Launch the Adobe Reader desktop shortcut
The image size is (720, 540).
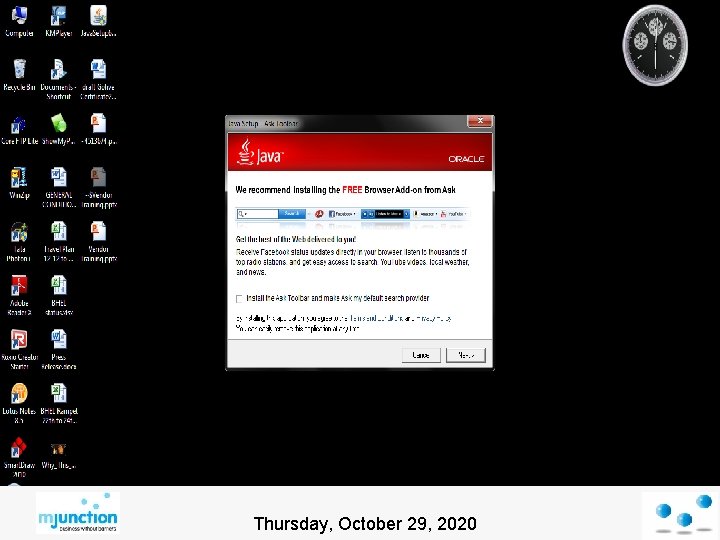(x=19, y=295)
